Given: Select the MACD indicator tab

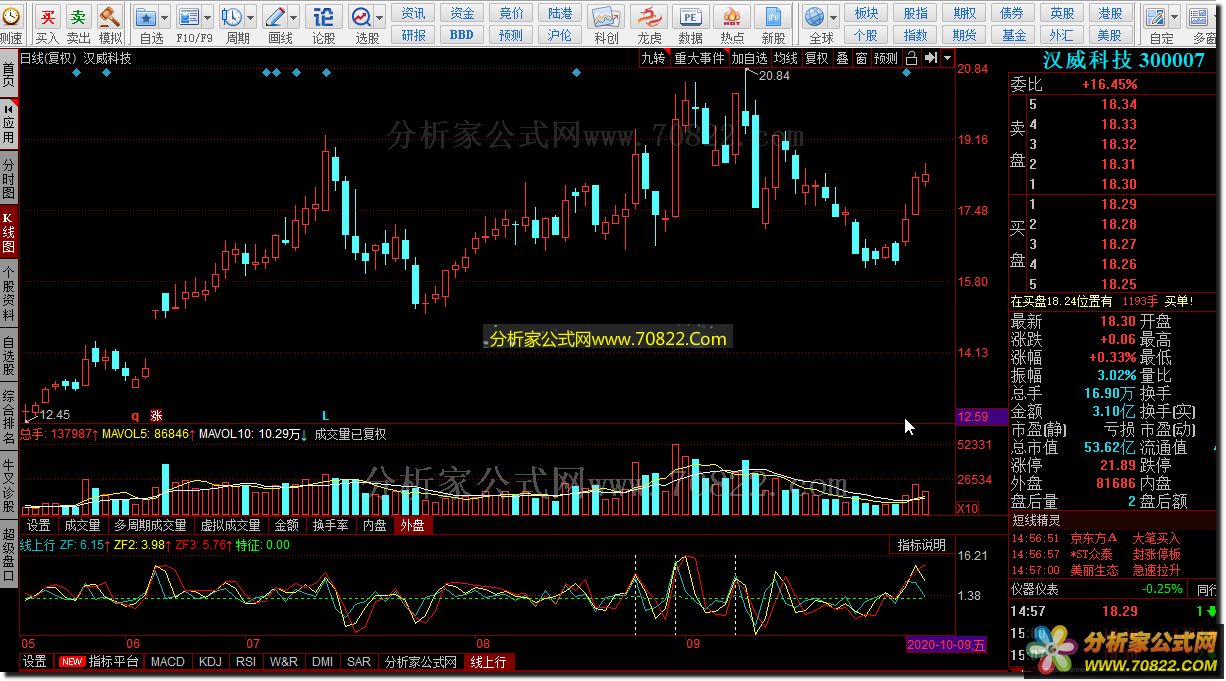Looking at the screenshot, I should coord(168,662).
